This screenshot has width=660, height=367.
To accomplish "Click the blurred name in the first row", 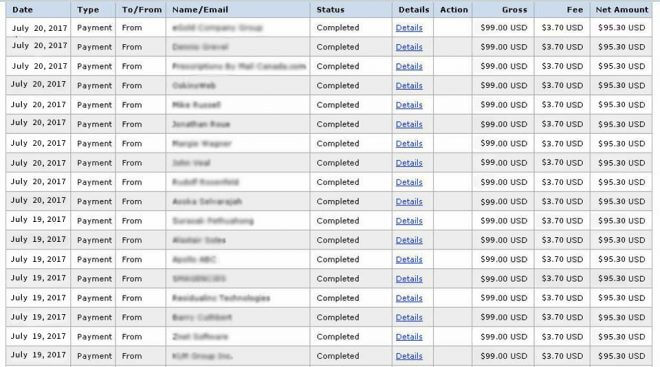I will (x=217, y=28).
